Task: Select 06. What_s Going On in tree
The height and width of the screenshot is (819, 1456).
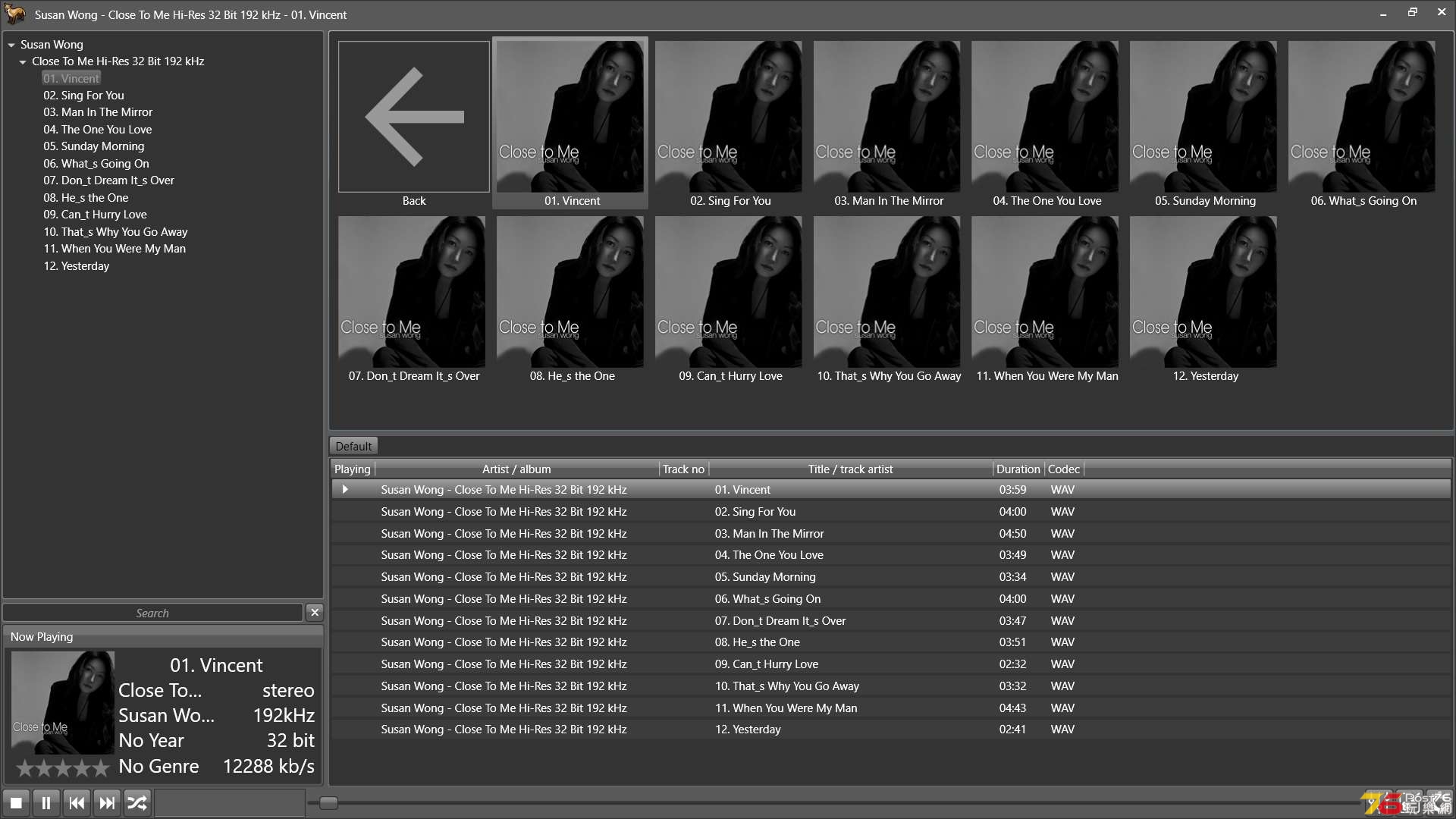Action: pyautogui.click(x=96, y=164)
